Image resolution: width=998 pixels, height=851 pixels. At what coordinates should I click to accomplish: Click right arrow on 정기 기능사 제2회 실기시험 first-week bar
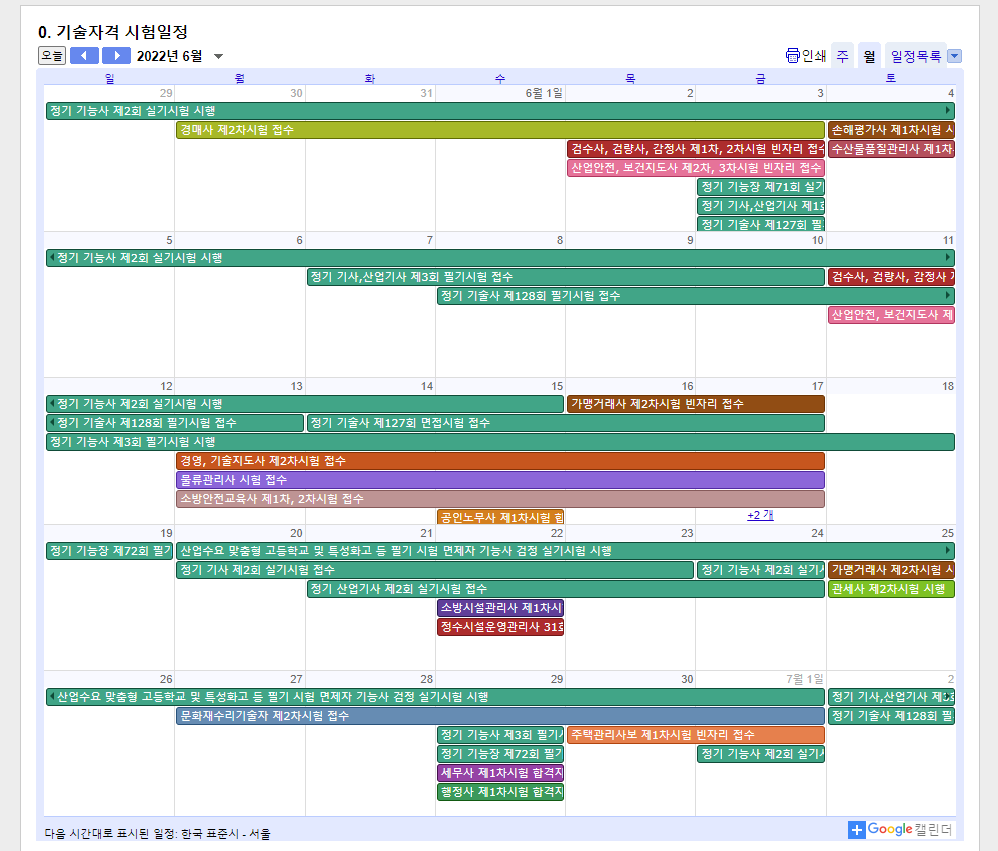(x=948, y=111)
